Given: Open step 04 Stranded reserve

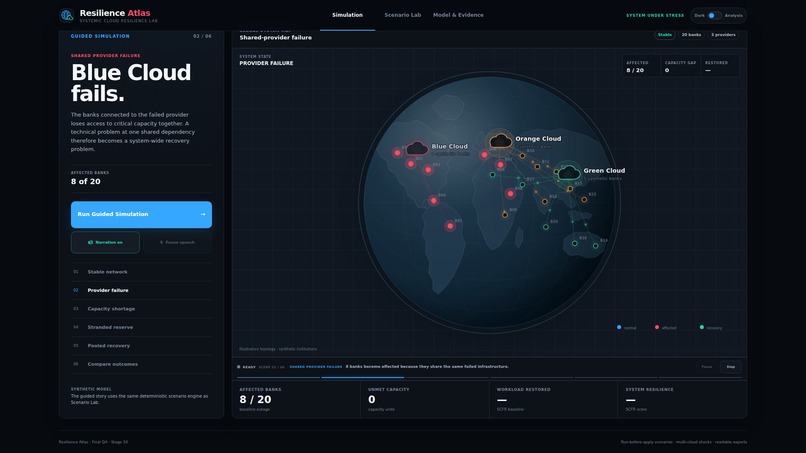Looking at the screenshot, I should (x=141, y=328).
